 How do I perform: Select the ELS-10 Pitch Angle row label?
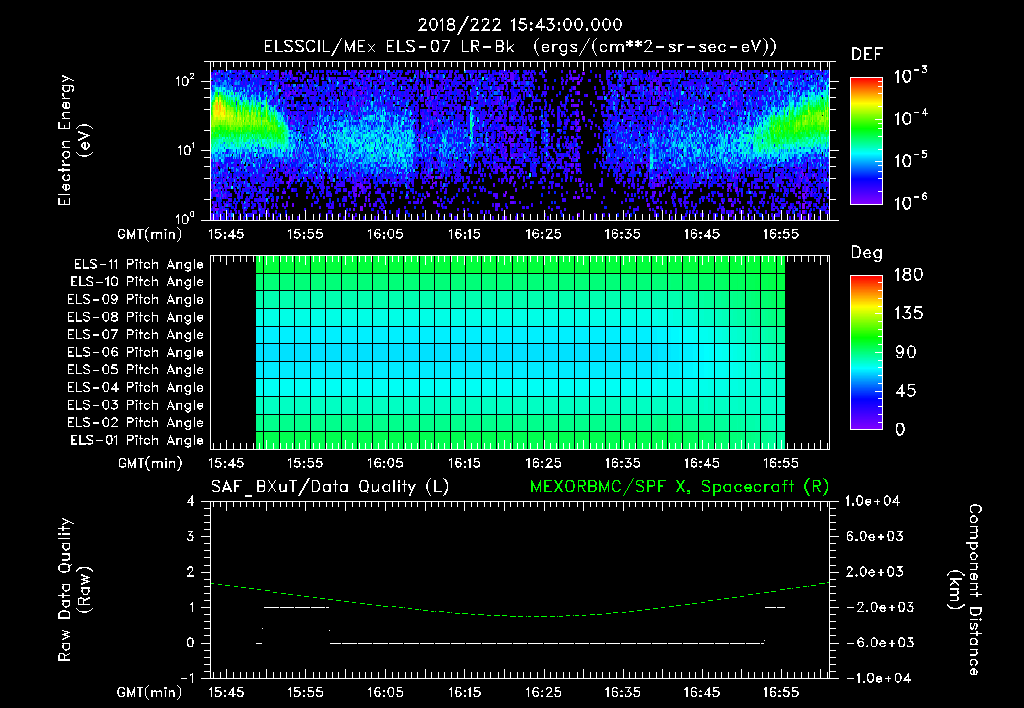point(137,282)
